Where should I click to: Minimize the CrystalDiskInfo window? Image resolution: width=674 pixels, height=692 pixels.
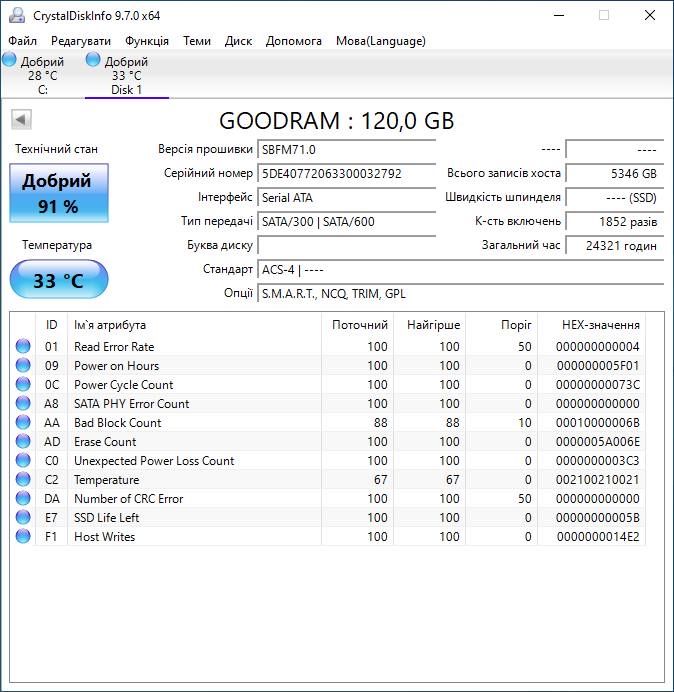point(559,15)
